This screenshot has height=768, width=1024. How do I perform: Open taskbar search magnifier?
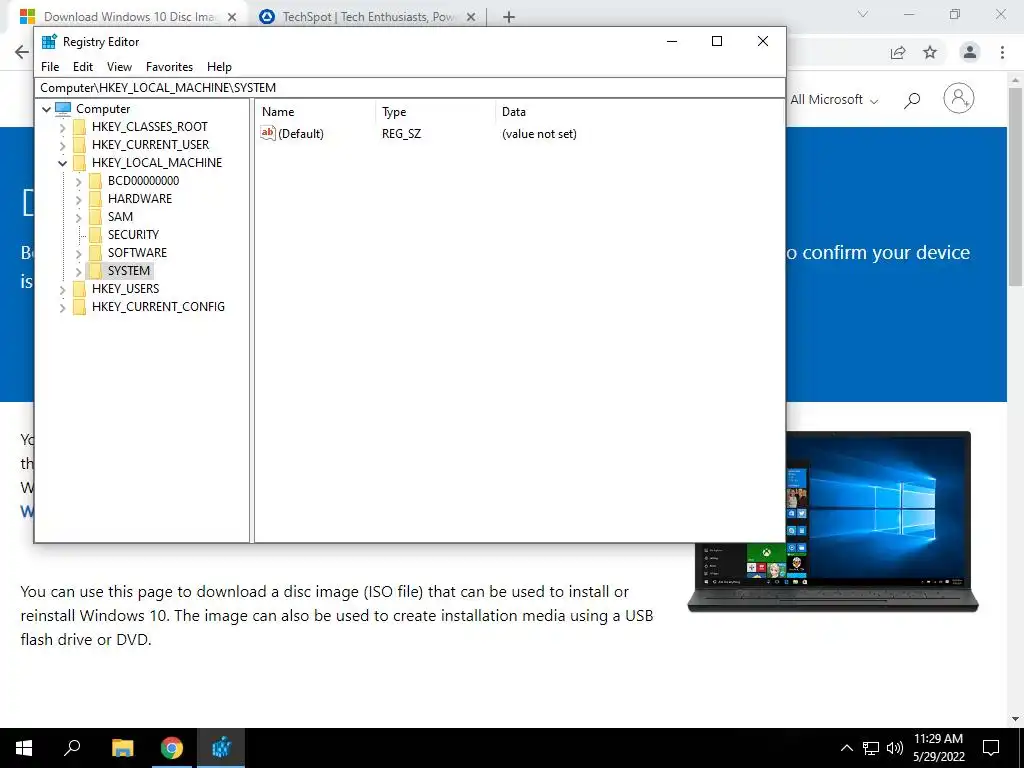pos(72,748)
